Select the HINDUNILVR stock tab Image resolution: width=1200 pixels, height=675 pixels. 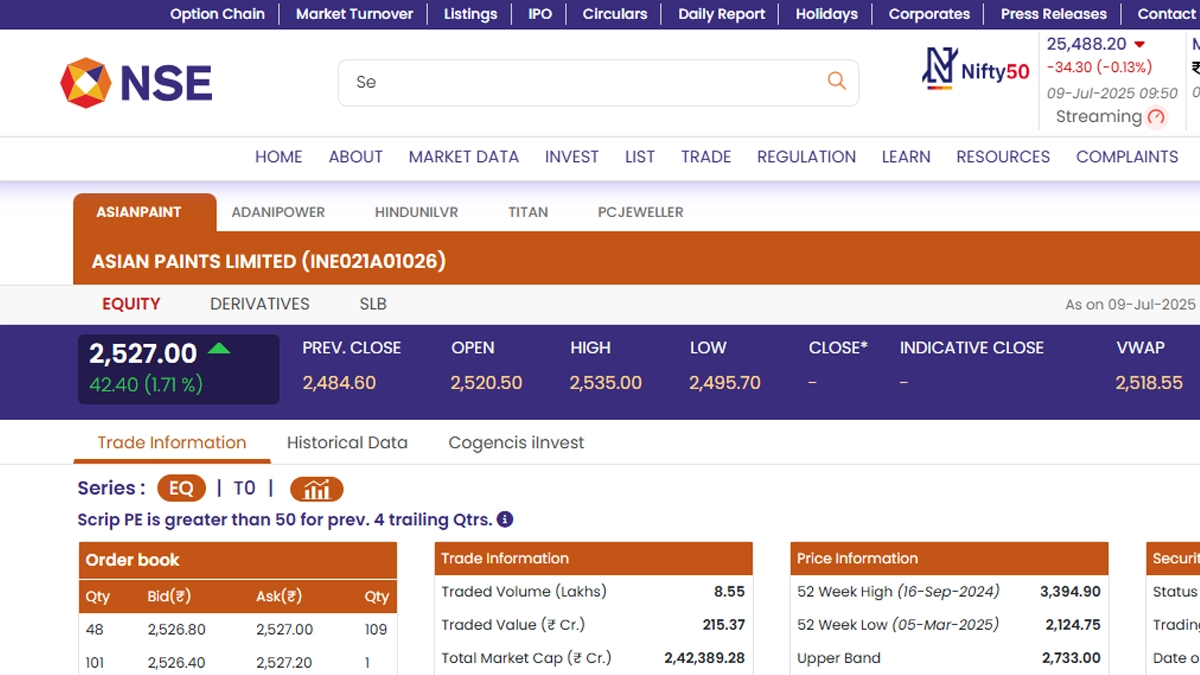[x=416, y=212]
